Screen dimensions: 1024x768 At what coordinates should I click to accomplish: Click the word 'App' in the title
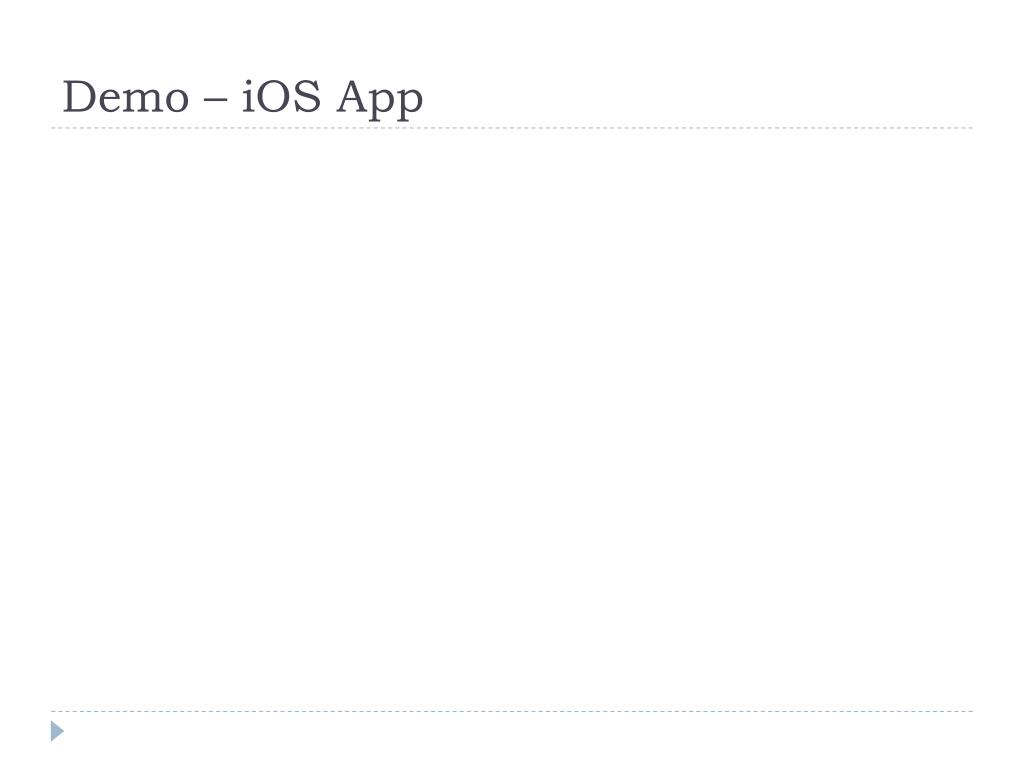point(379,100)
